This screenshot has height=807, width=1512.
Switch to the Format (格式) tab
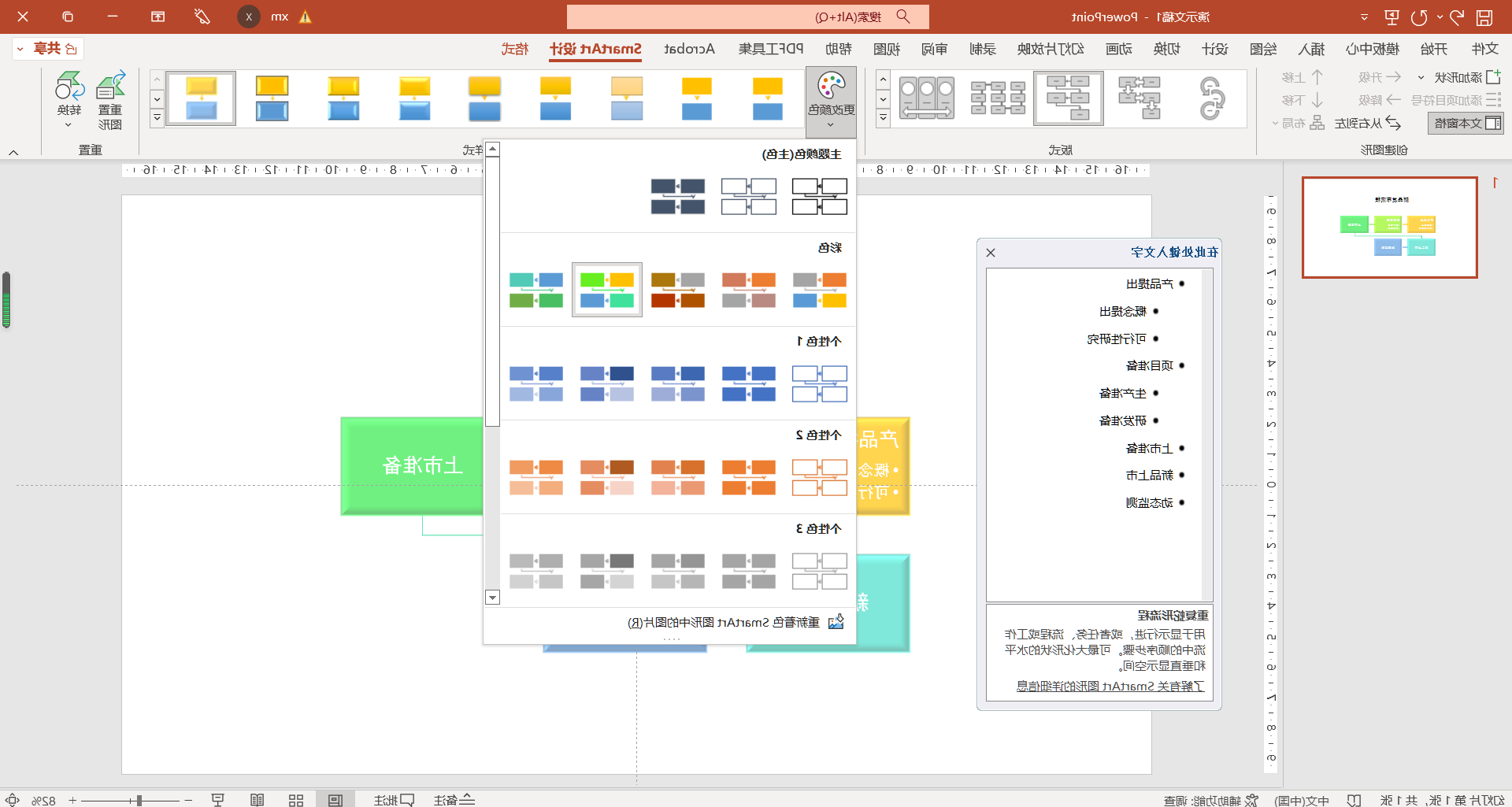tap(515, 49)
